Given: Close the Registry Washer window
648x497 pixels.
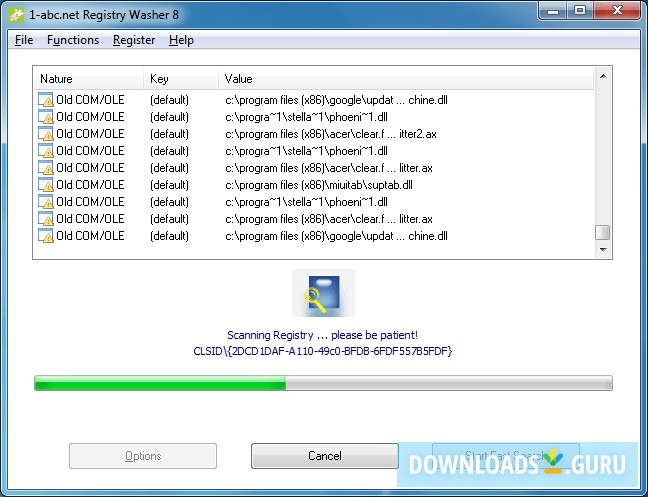Looking at the screenshot, I should pyautogui.click(x=617, y=11).
